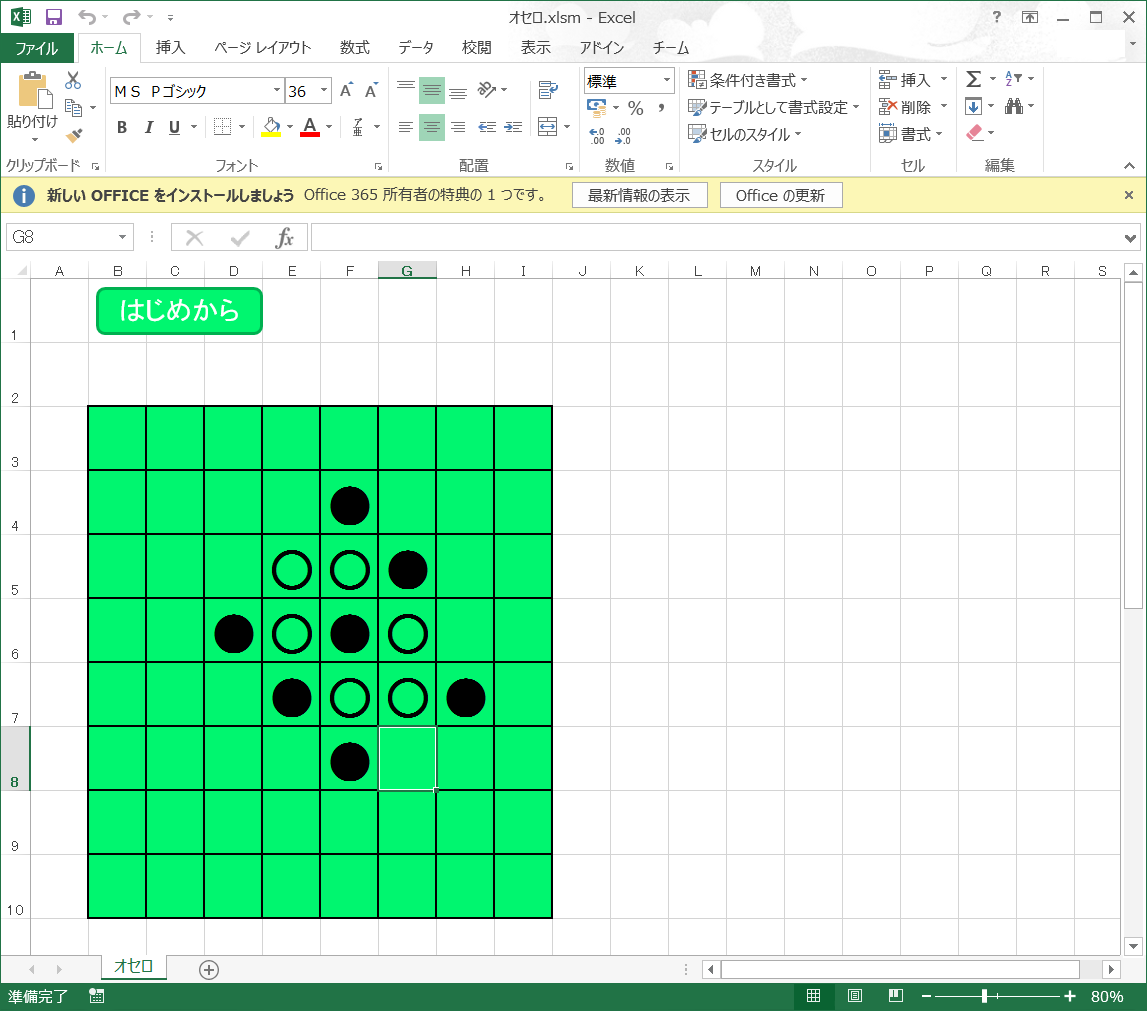The height and width of the screenshot is (1011, 1147).
Task: Click the Increase Font Size icon
Action: (346, 91)
